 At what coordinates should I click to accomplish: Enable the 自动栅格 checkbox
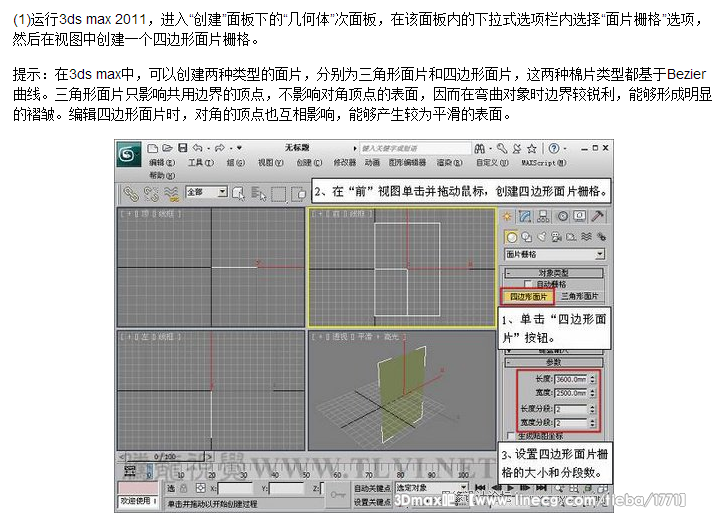coord(528,284)
